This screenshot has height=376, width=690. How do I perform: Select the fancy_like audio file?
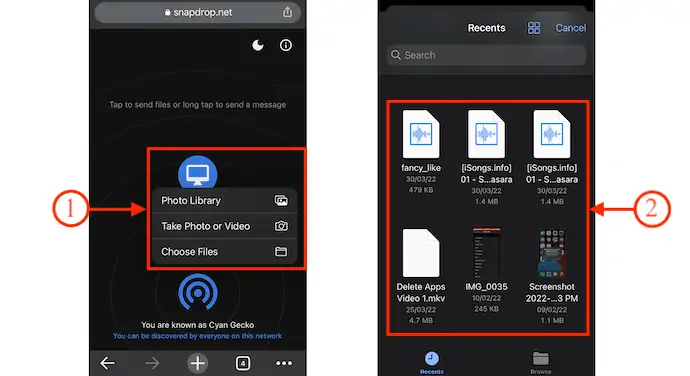[421, 152]
